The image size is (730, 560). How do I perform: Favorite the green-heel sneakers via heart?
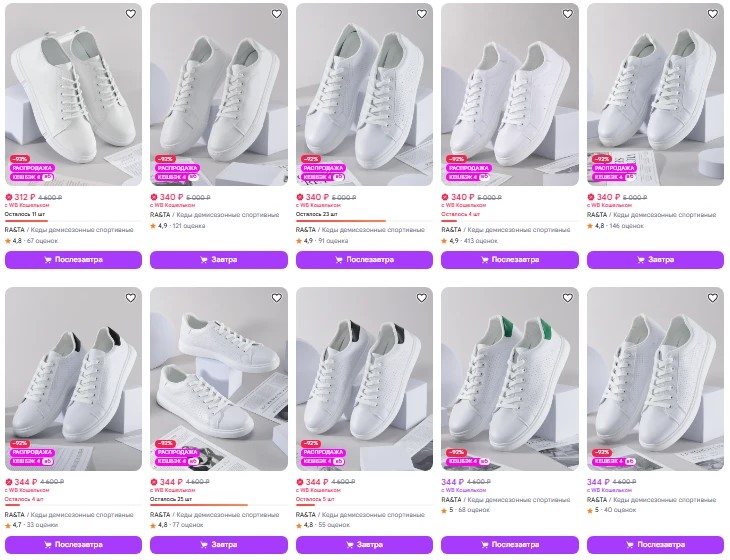click(x=568, y=298)
